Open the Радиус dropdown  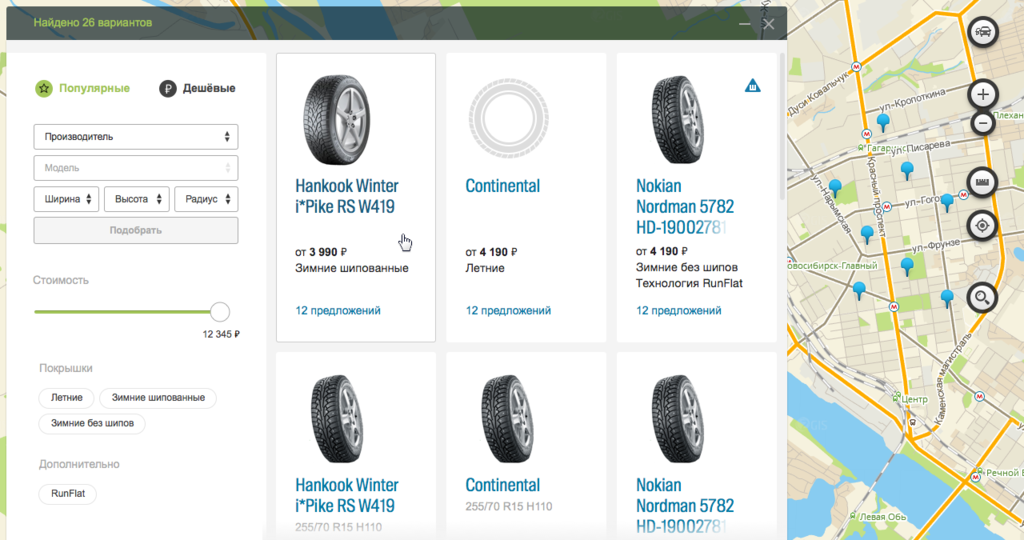(206, 199)
